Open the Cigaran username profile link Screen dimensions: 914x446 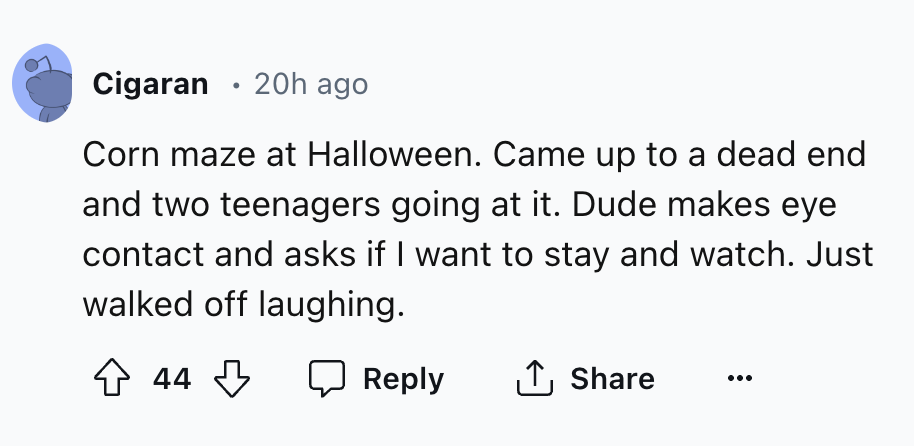(x=150, y=84)
